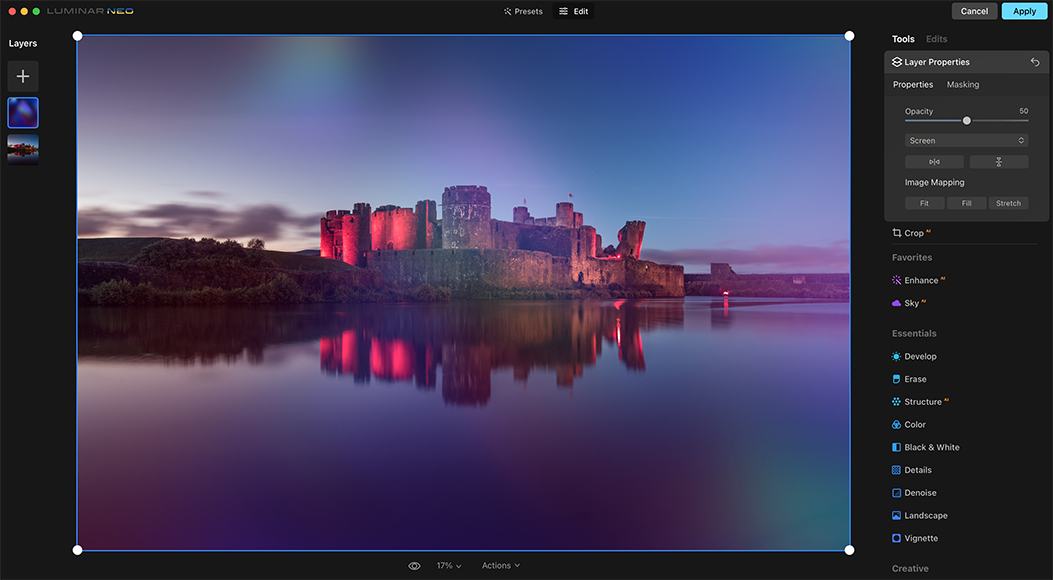Click the Opacity slider handle
The image size is (1053, 580).
coord(967,121)
